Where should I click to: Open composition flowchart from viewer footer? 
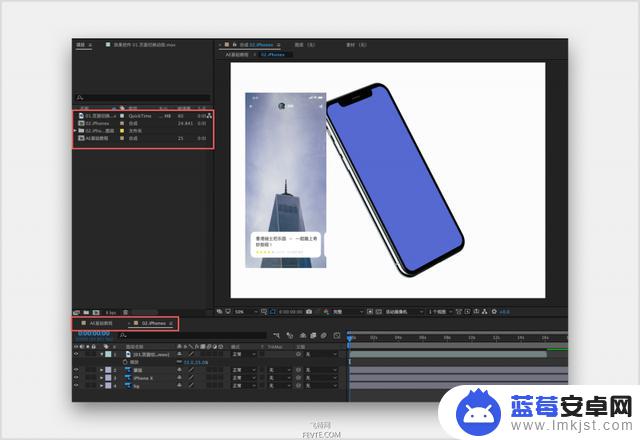pyautogui.click(x=484, y=311)
